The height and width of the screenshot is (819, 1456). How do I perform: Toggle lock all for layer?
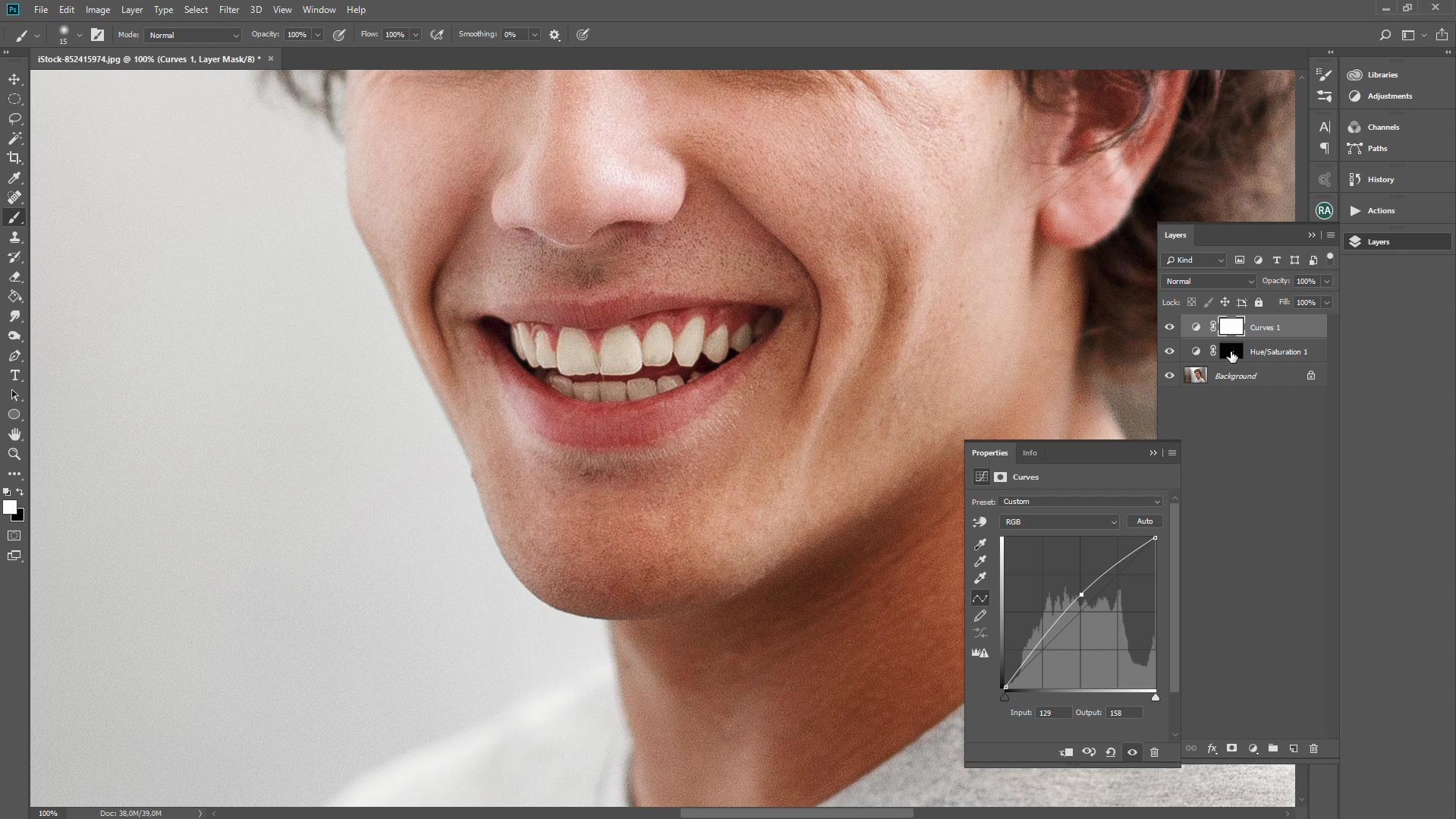coord(1259,302)
